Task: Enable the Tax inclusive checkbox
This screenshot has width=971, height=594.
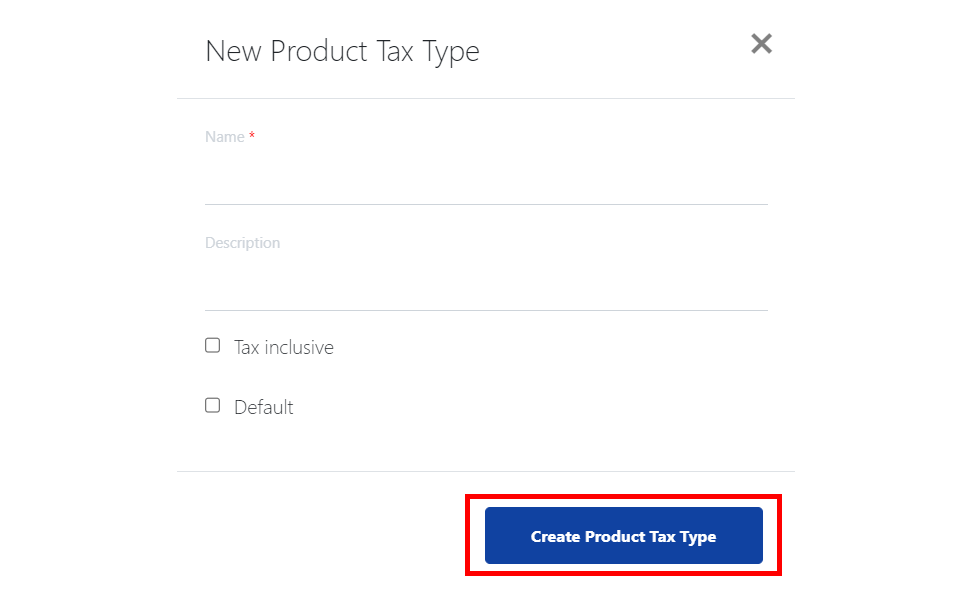Action: [x=212, y=346]
